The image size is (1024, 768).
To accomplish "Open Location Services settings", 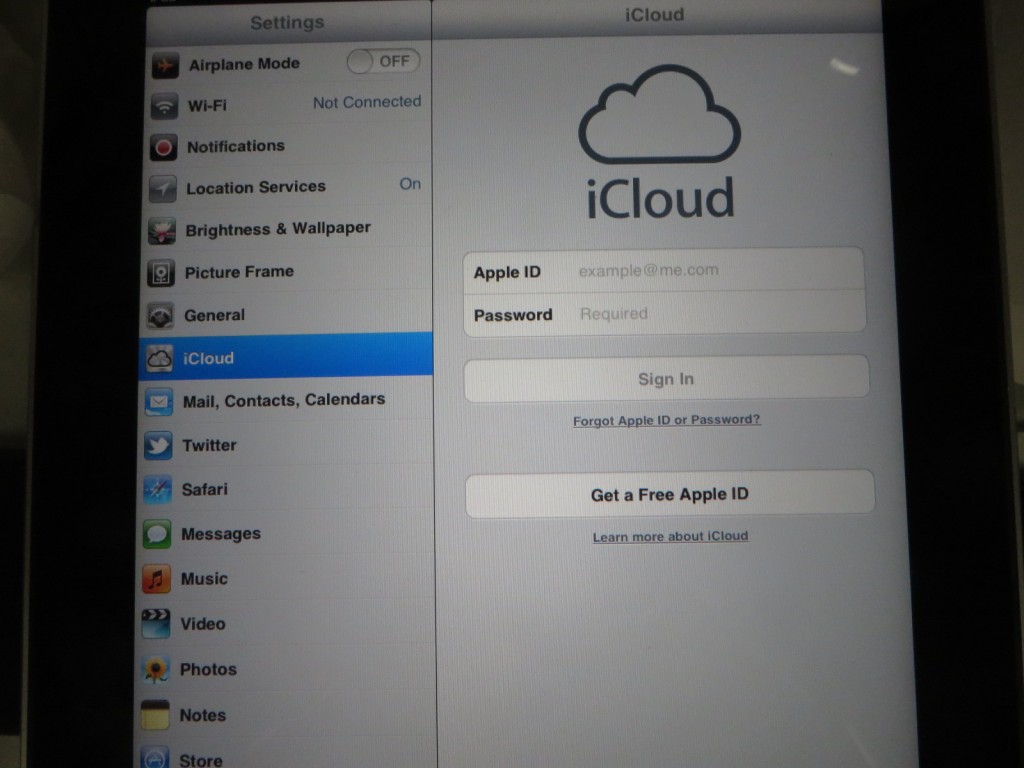I will click(288, 188).
